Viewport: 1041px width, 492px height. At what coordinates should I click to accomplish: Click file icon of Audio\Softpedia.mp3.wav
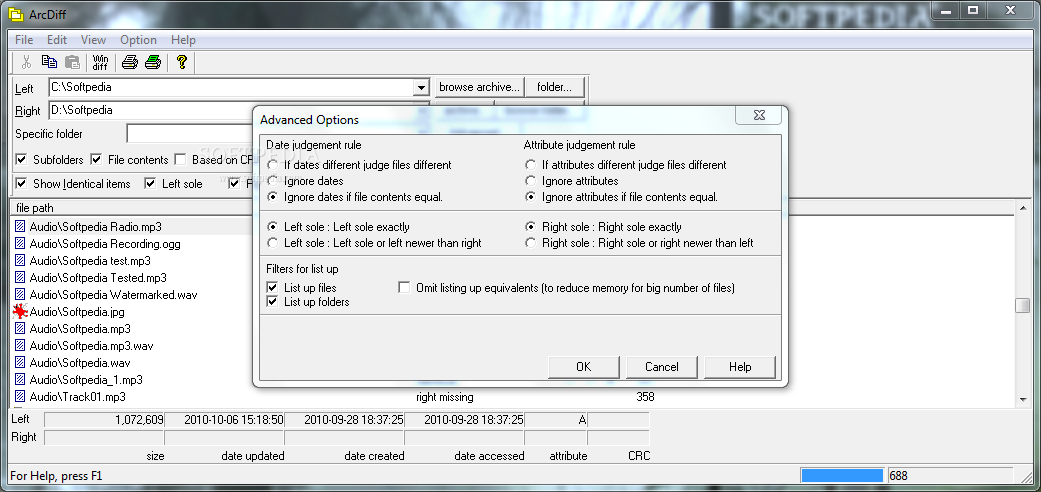pyautogui.click(x=20, y=346)
